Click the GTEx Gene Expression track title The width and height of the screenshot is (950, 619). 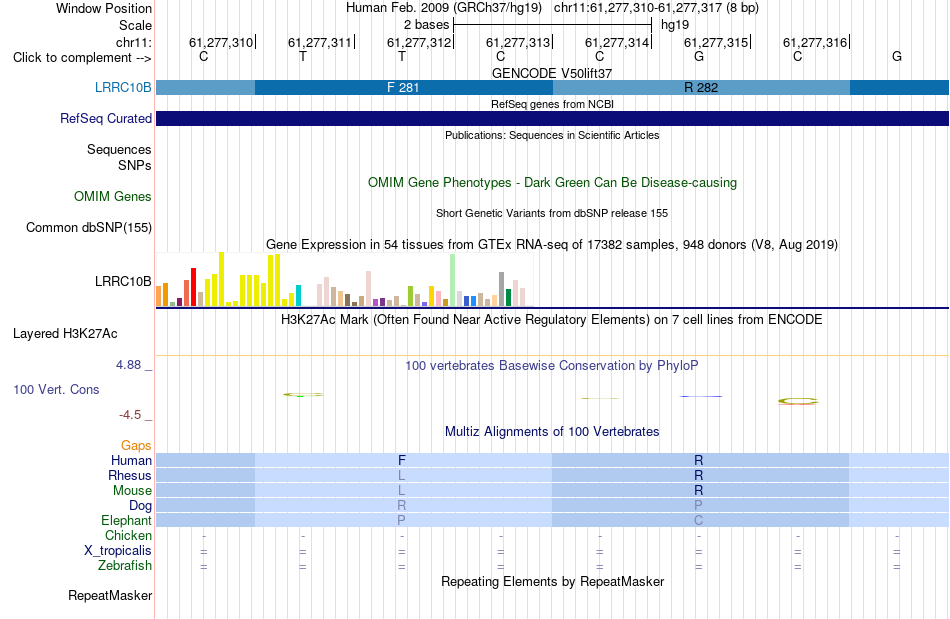click(552, 245)
